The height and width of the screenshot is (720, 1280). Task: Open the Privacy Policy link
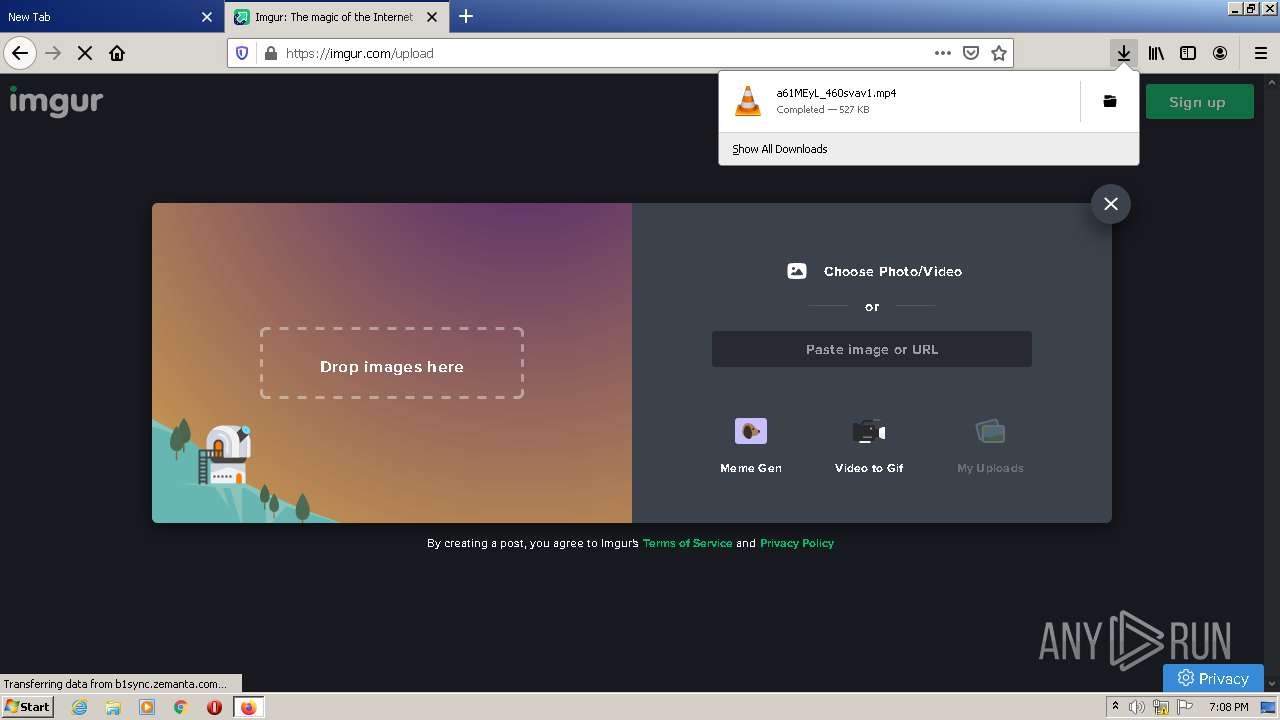point(797,543)
